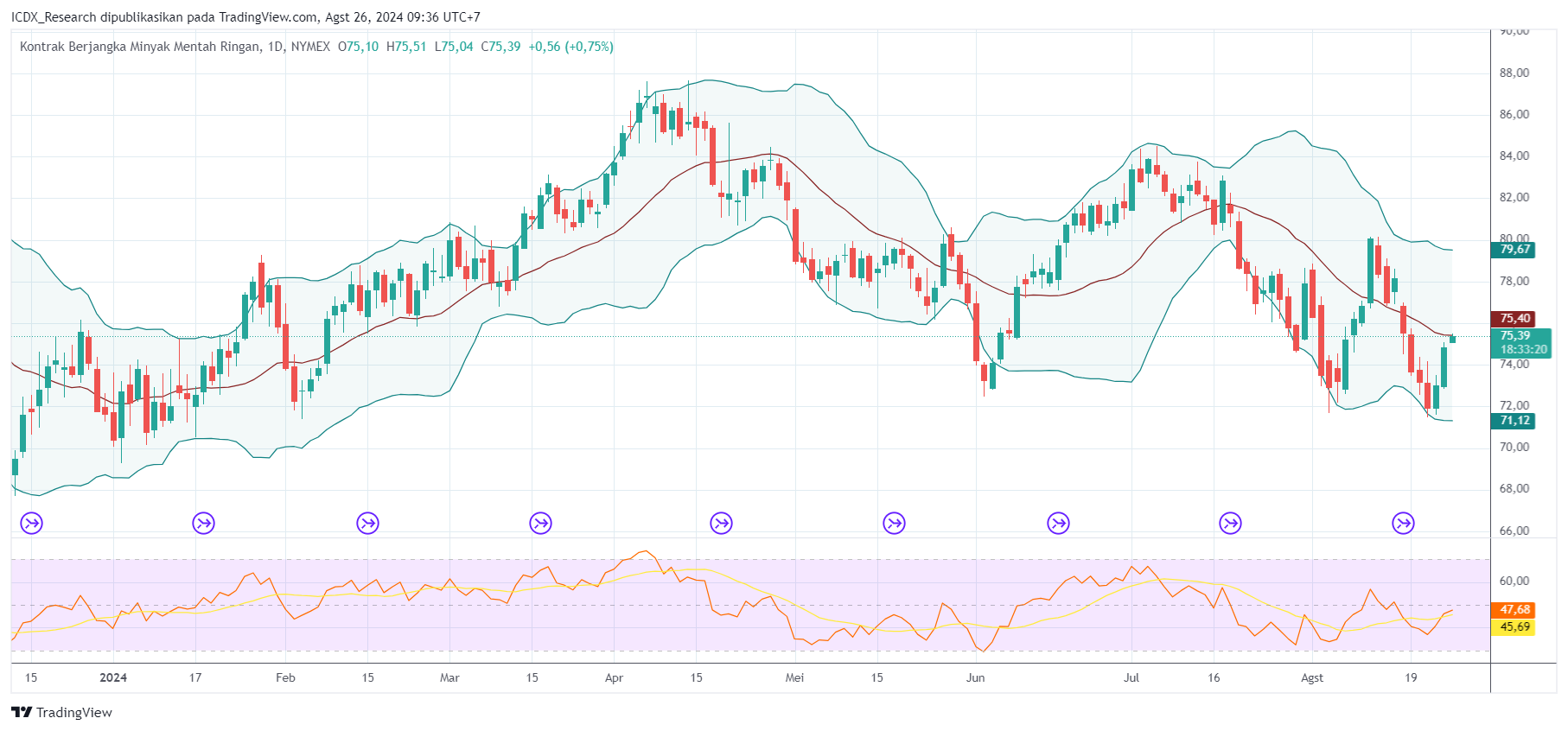
Task: Click the contract rollover marker for mid-March
Action: [x=540, y=523]
